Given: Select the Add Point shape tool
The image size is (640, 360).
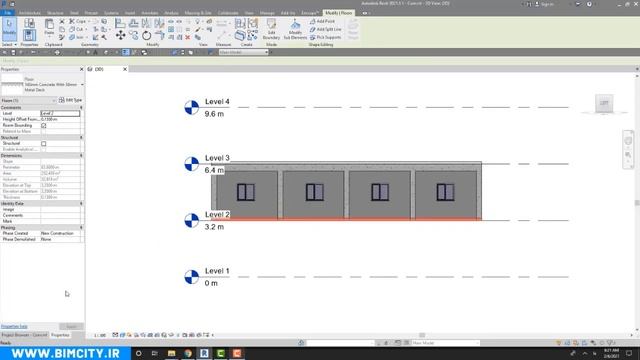Looking at the screenshot, I should coord(322,21).
